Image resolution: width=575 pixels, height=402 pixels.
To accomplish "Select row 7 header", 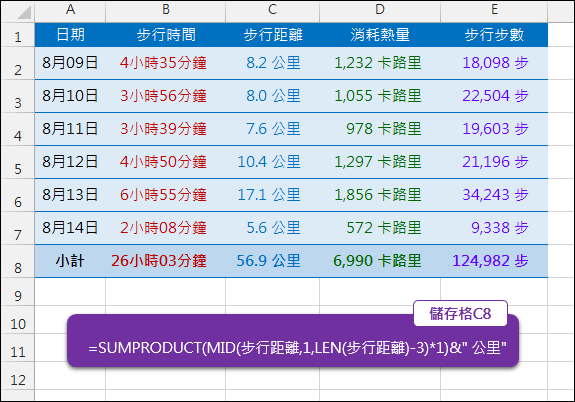I will point(18,228).
